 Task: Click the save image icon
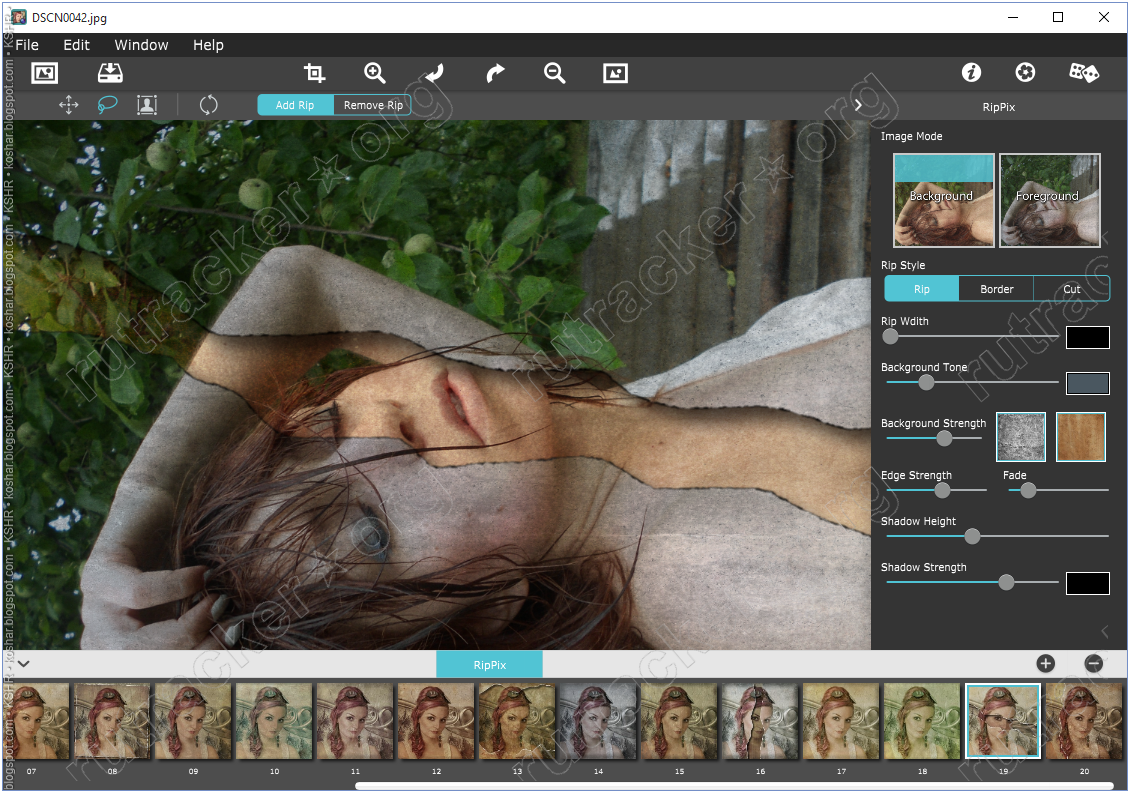(110, 73)
